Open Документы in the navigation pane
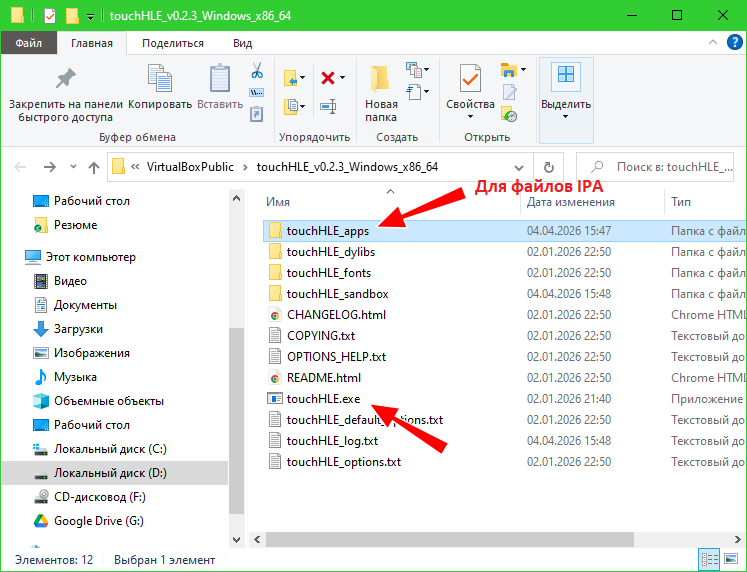This screenshot has height=572, width=747. (85, 305)
